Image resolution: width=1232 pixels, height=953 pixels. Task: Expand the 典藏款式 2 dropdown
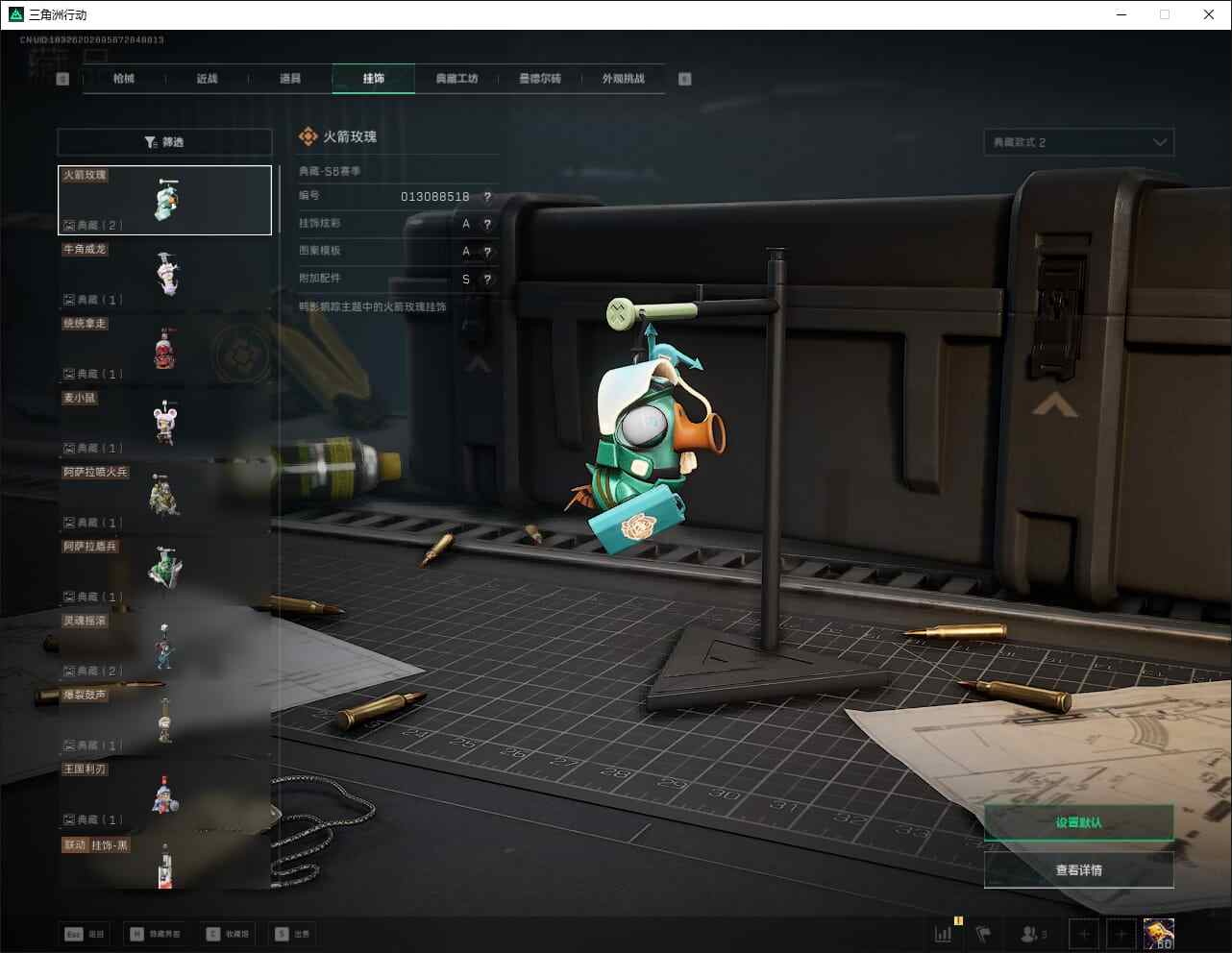tap(1078, 142)
